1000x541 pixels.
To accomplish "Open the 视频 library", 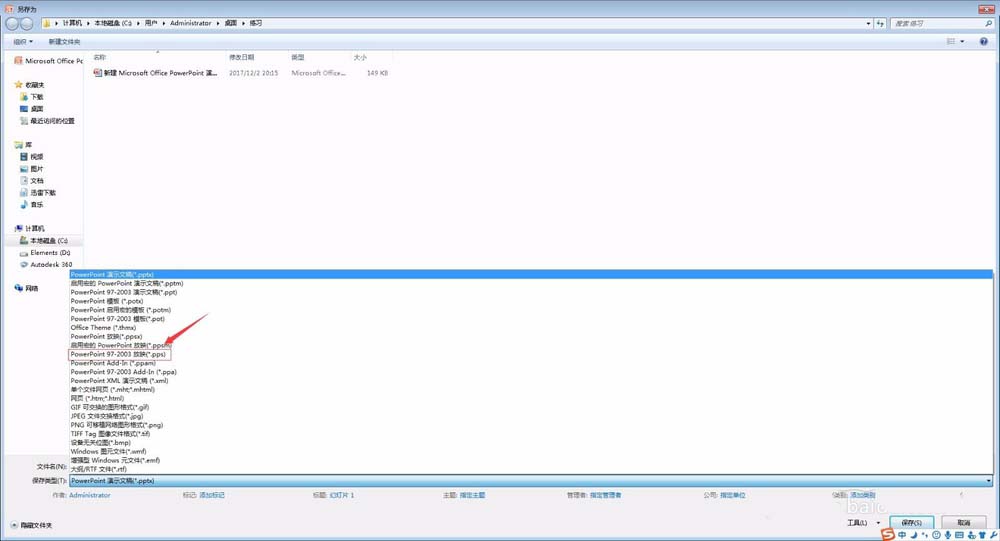I will (32, 157).
